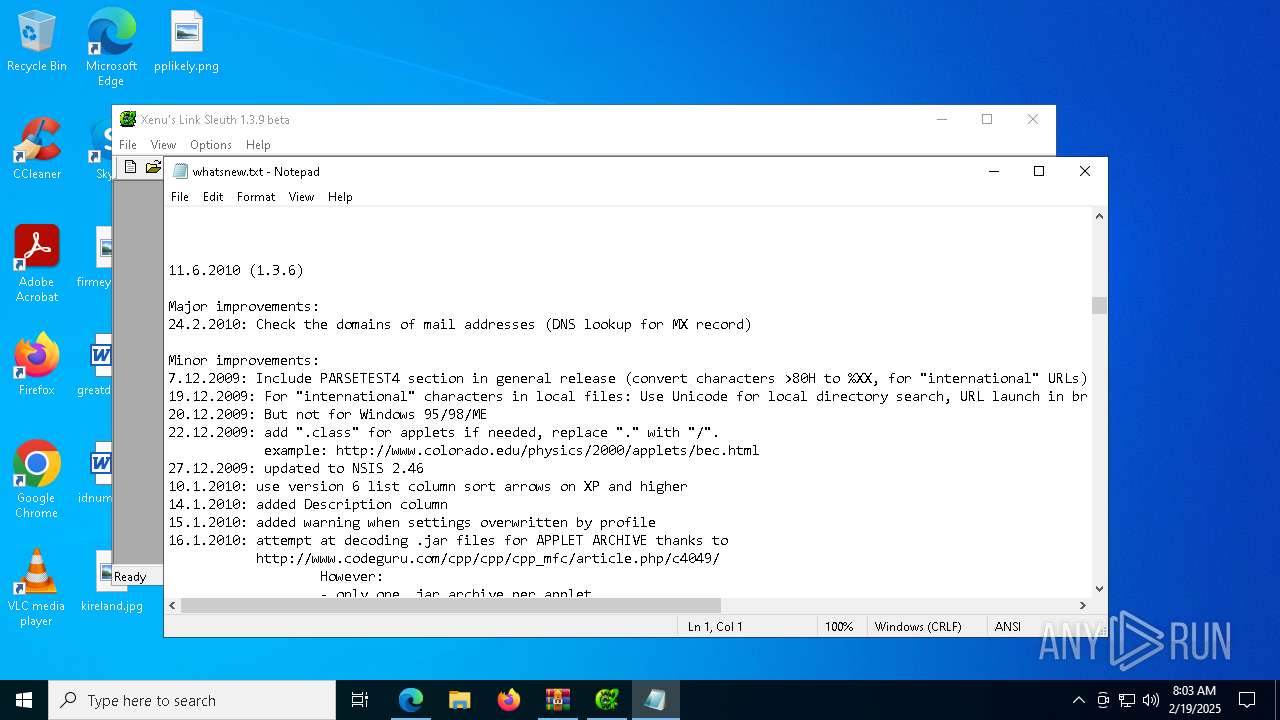The height and width of the screenshot is (720, 1280).
Task: Launch Firefox from the taskbar
Action: (x=508, y=700)
